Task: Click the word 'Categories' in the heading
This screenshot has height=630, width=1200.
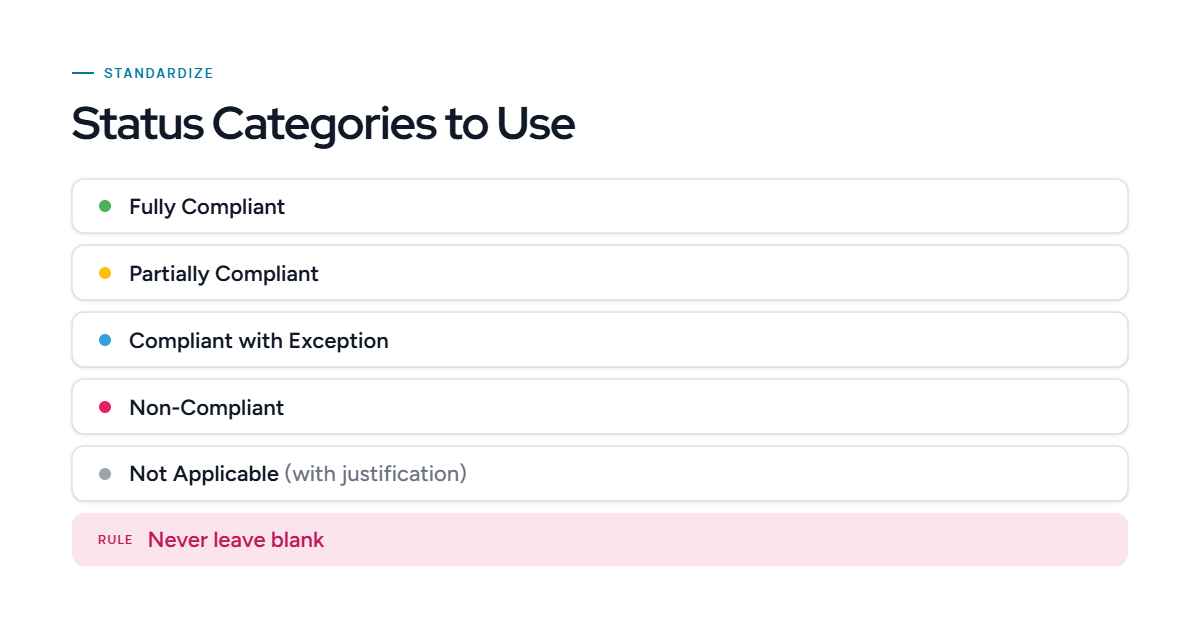Action: (x=324, y=125)
